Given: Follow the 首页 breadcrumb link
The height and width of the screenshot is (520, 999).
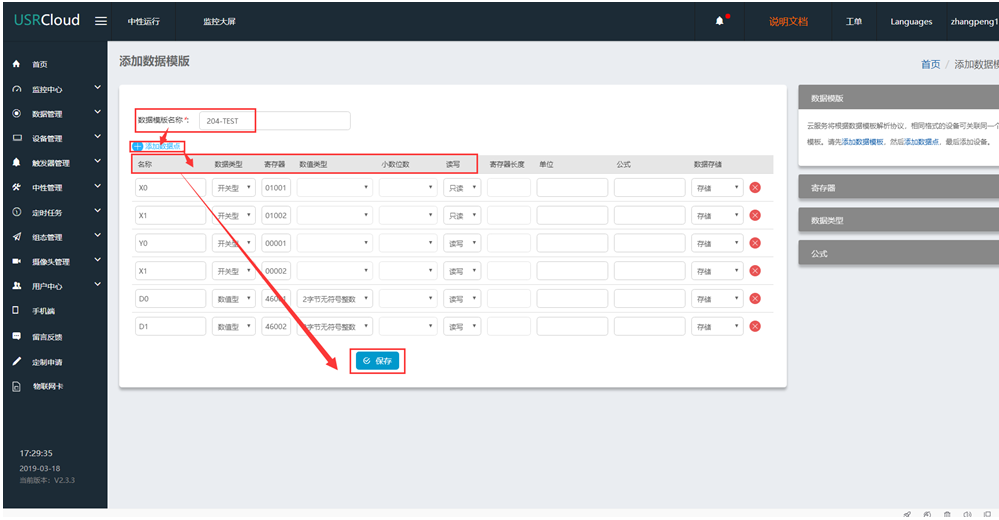Looking at the screenshot, I should 930,64.
